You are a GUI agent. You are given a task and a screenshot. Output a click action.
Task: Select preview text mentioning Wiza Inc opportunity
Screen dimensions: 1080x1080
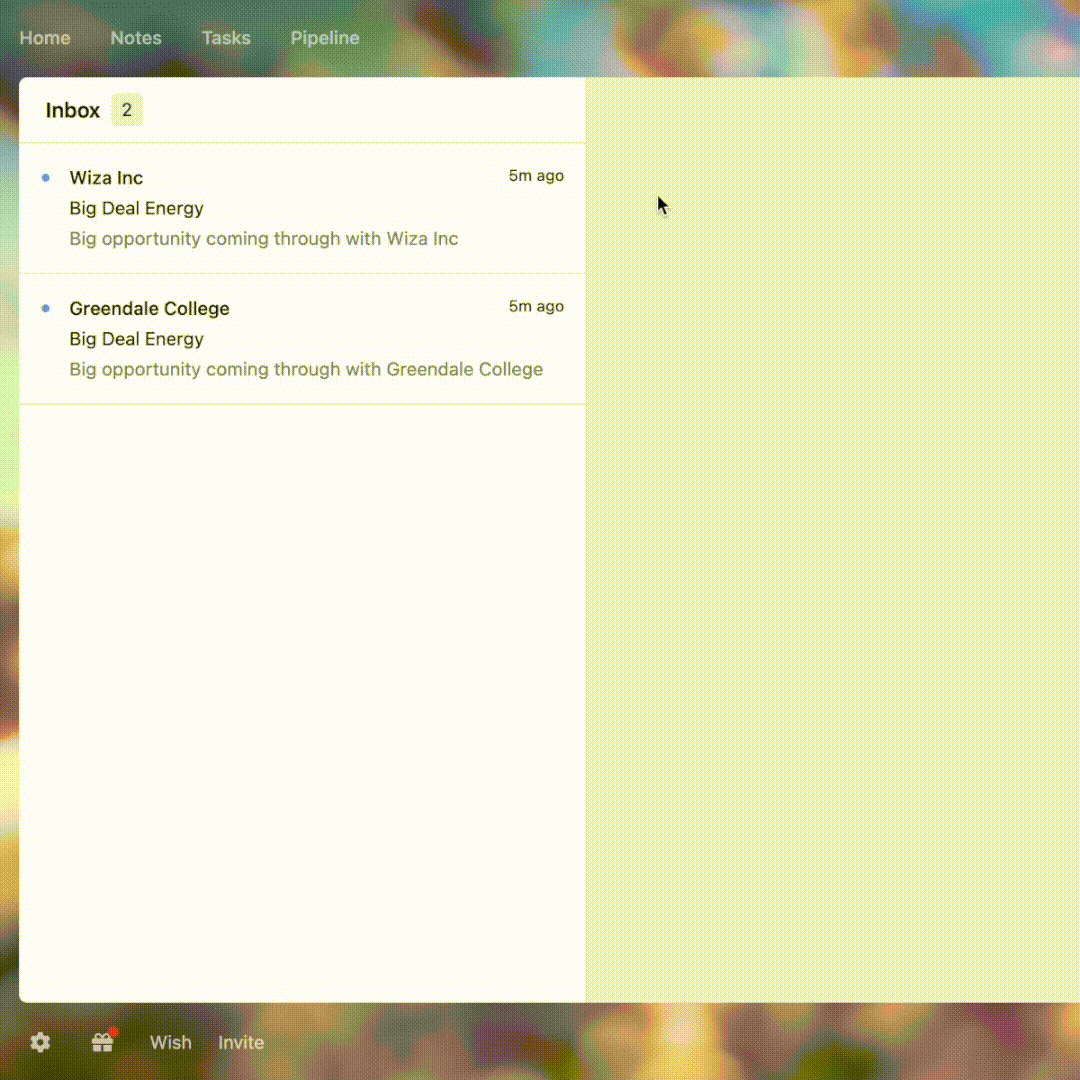pyautogui.click(x=264, y=239)
